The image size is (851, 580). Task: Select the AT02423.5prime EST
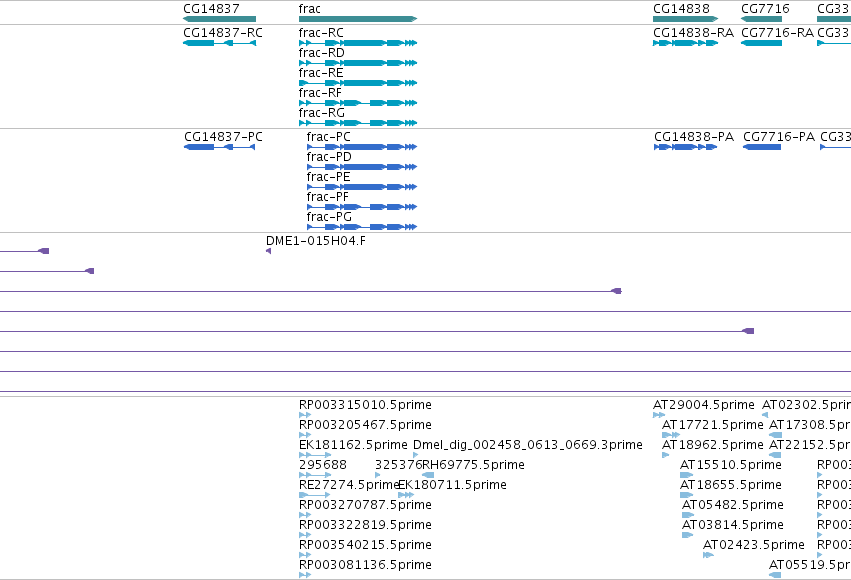coord(708,556)
